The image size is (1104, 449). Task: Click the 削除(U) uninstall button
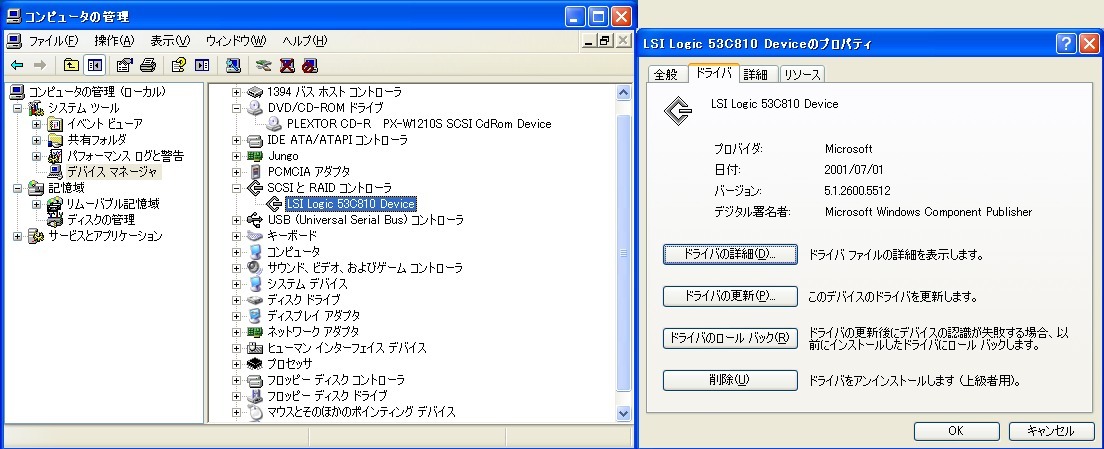pos(730,380)
